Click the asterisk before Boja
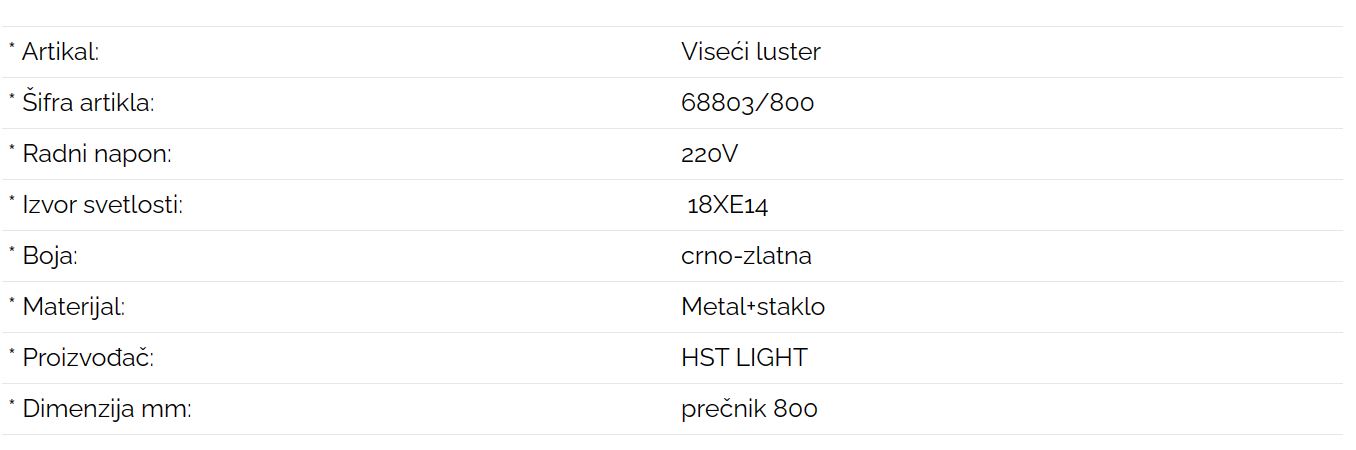Image resolution: width=1356 pixels, height=450 pixels. coord(12,252)
